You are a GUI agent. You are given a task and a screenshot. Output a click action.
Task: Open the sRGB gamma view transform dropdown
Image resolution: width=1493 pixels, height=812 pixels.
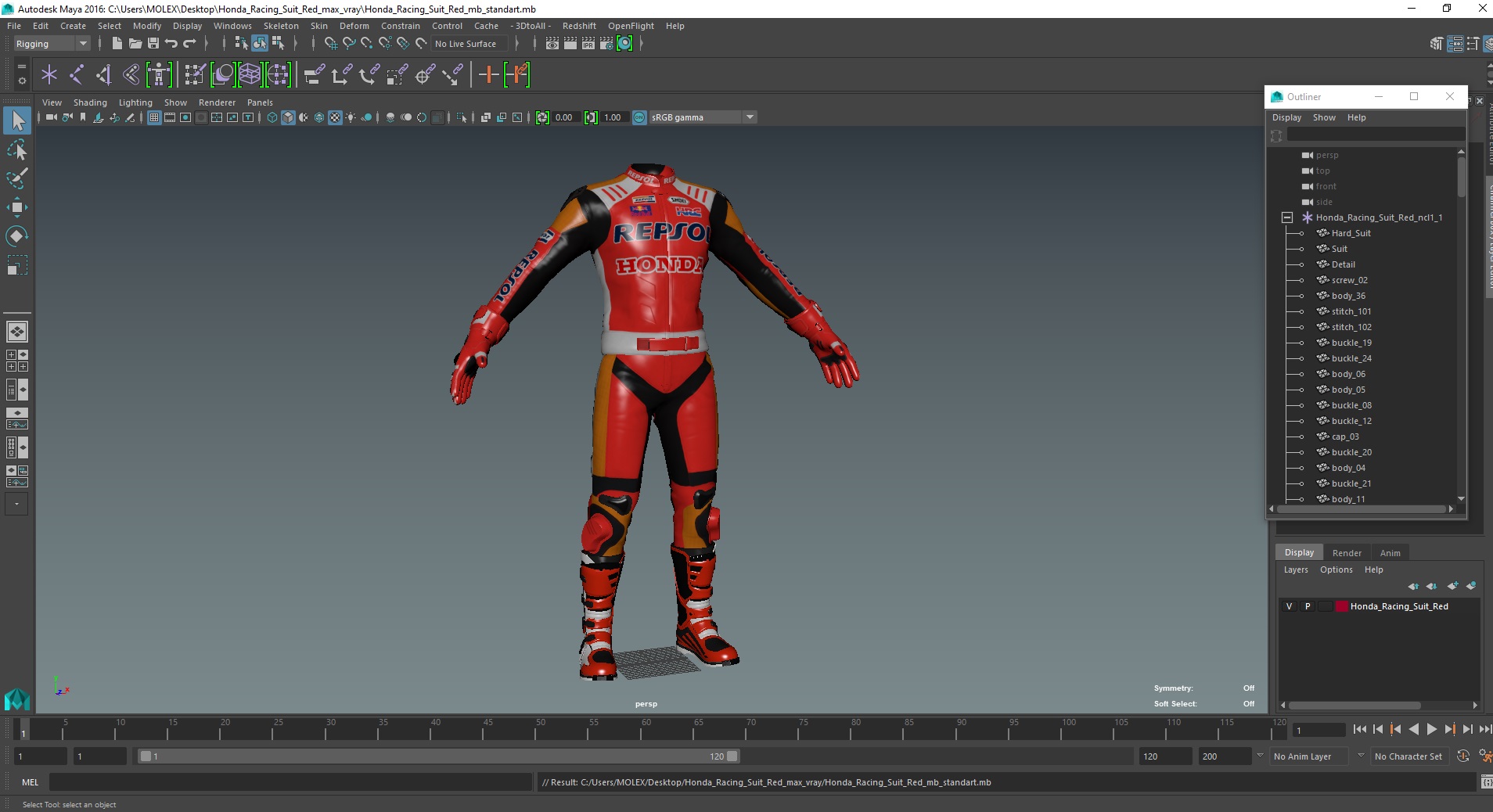coord(750,117)
